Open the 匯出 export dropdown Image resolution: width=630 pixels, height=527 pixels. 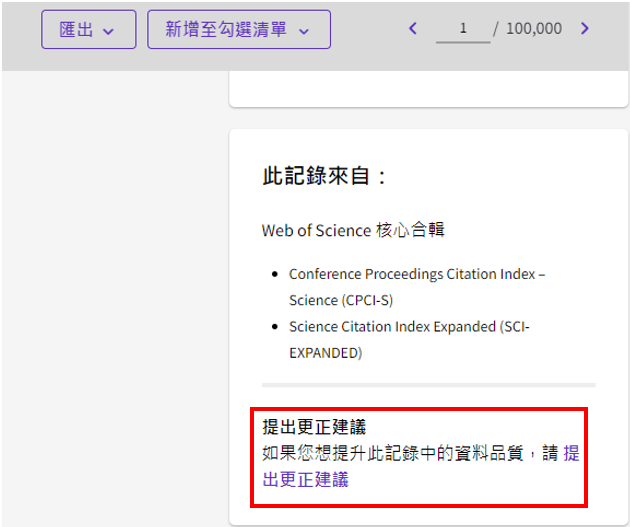pyautogui.click(x=87, y=30)
